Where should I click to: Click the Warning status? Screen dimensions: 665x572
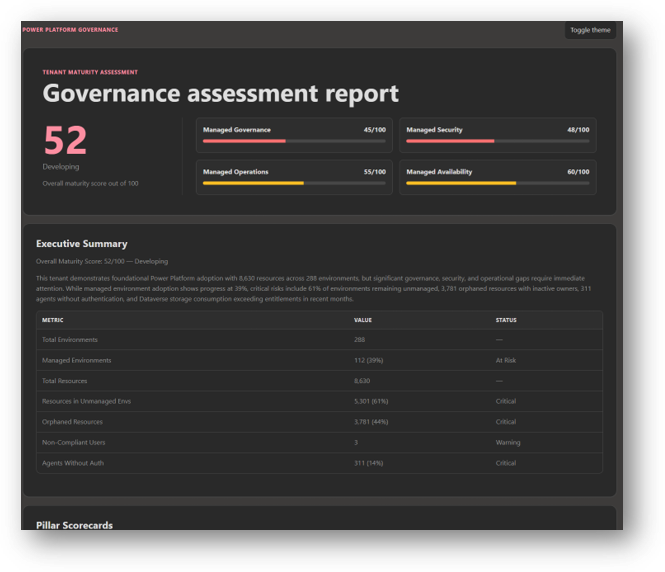click(508, 442)
